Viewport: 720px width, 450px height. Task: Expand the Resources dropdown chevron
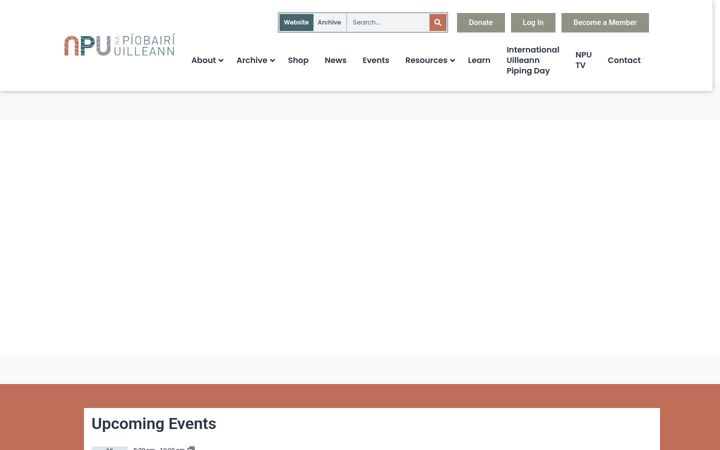452,61
